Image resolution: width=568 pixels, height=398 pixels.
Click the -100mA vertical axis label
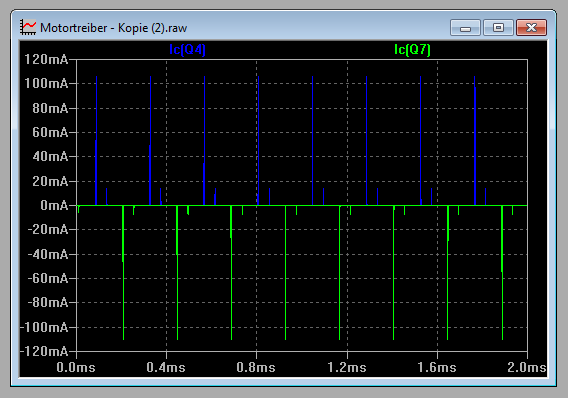44,327
